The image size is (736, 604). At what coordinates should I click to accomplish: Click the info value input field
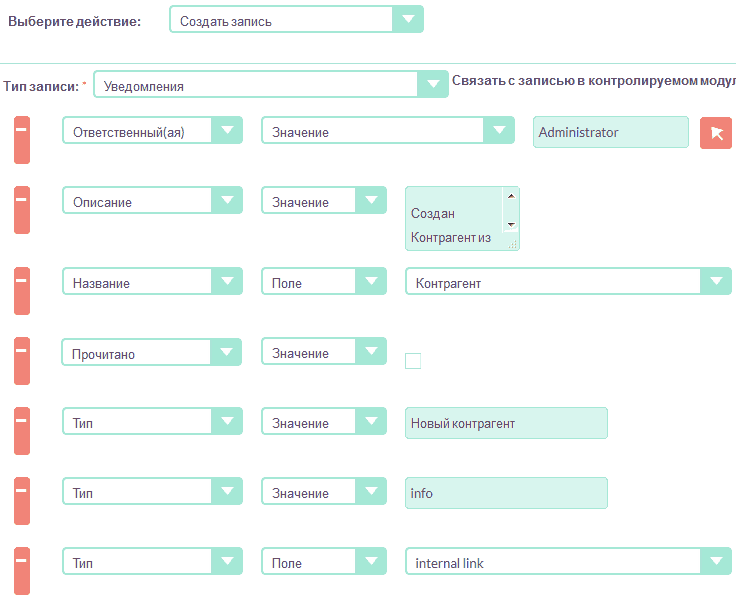pyautogui.click(x=506, y=493)
